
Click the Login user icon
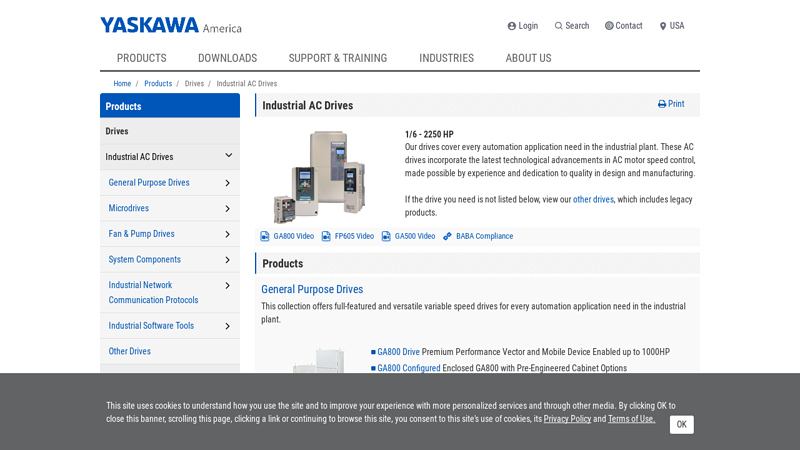512,26
